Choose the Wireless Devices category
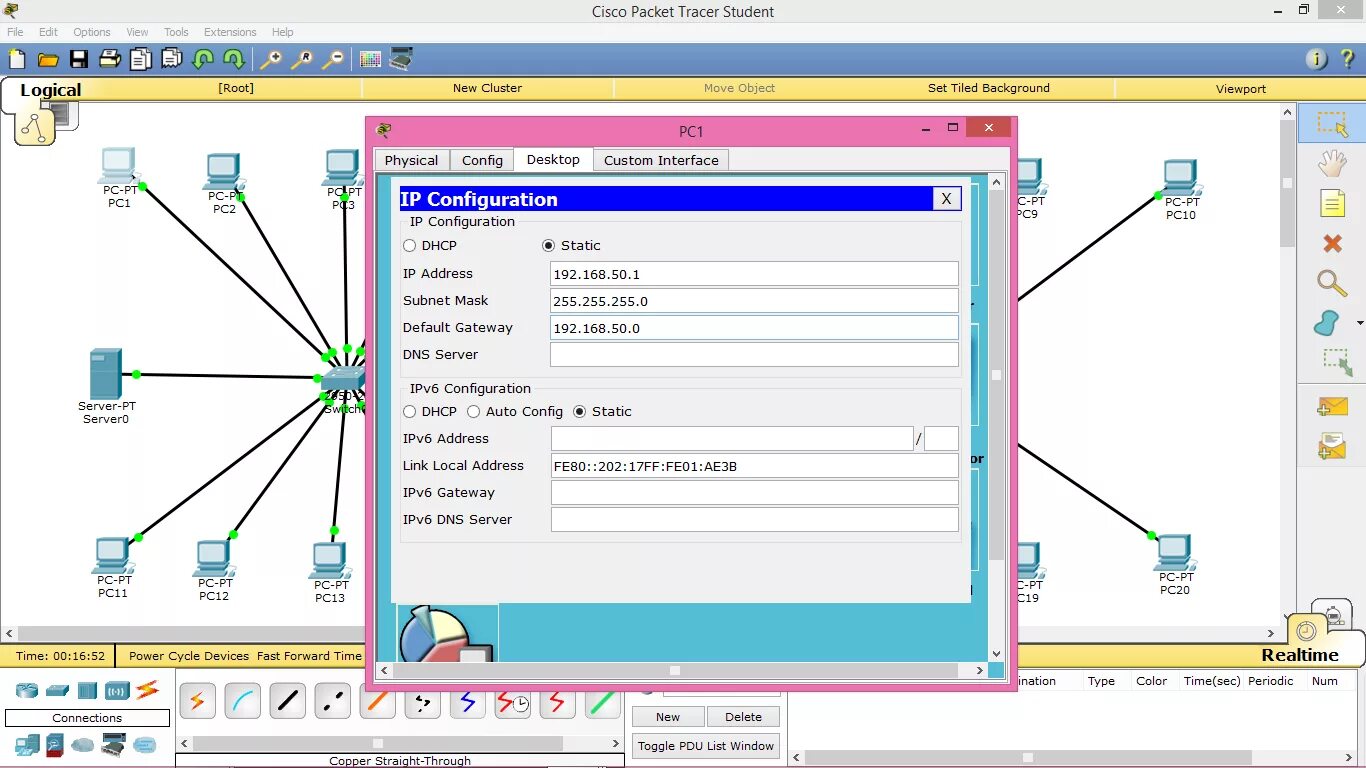 [117, 690]
